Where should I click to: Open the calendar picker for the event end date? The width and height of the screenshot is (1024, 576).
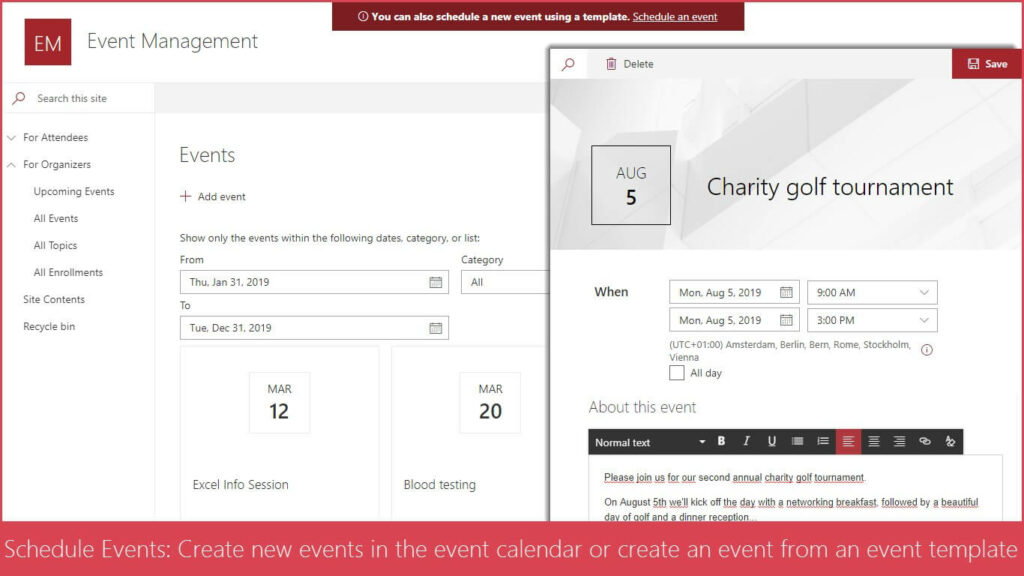tap(786, 320)
